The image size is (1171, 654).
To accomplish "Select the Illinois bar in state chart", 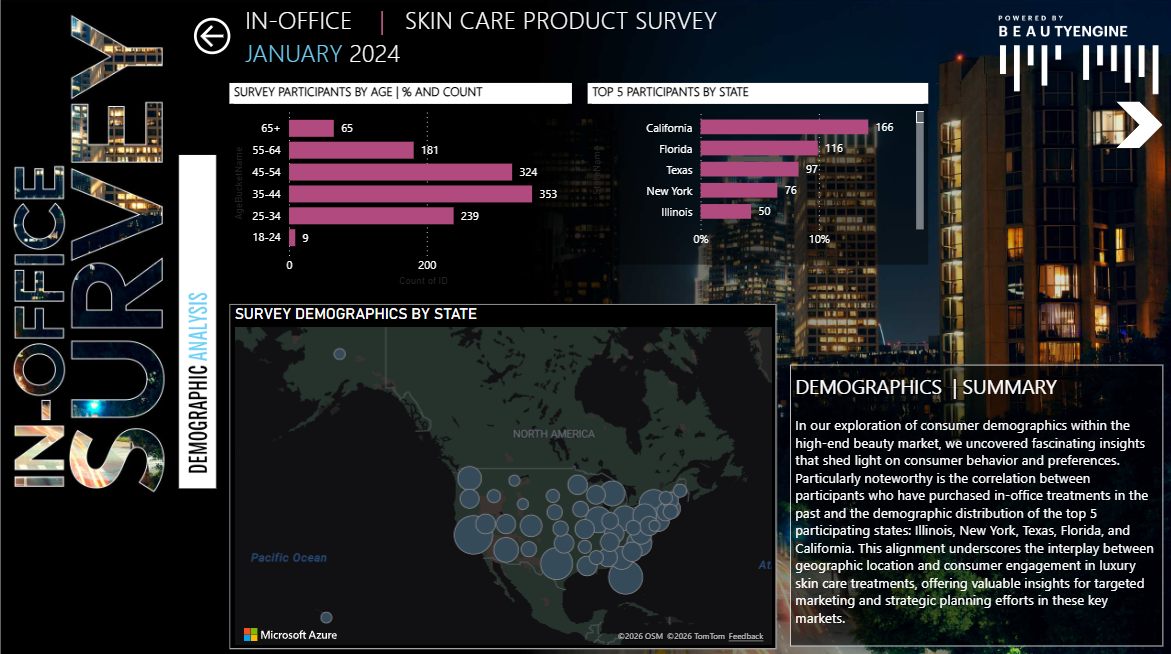I will click(725, 211).
